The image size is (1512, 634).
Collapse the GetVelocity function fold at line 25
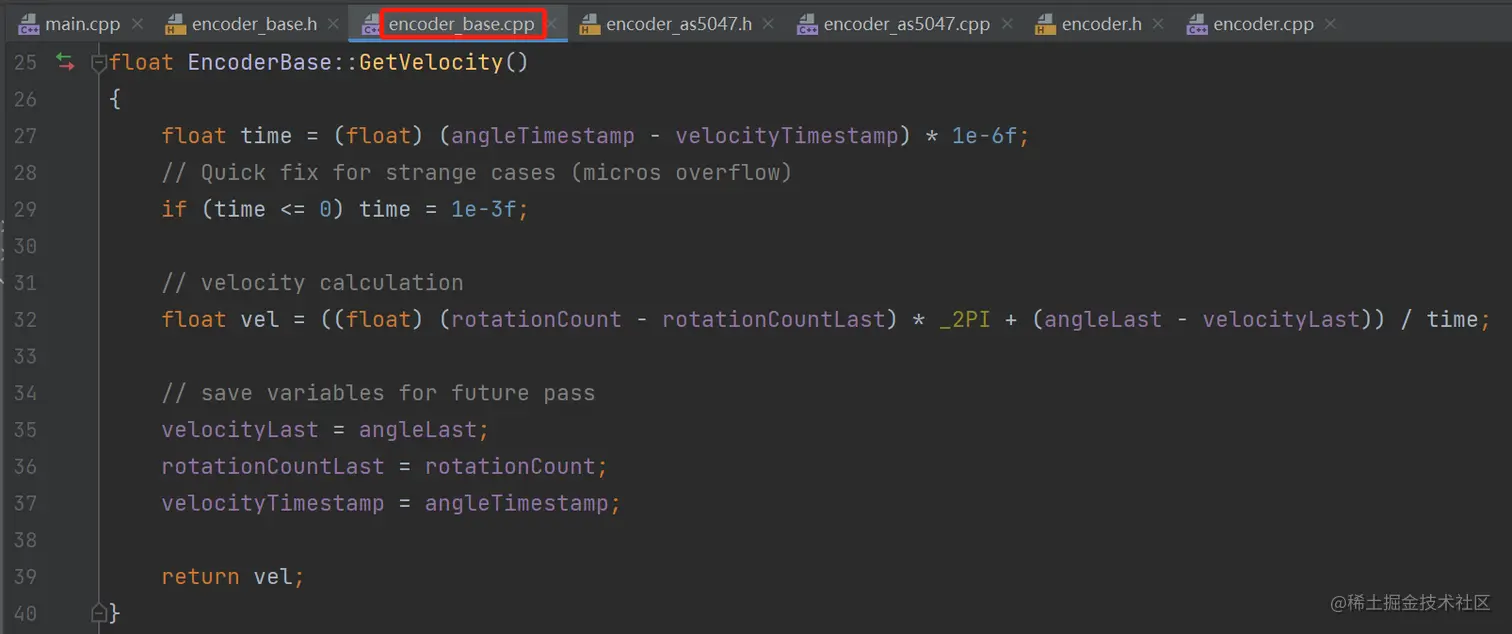coord(98,63)
